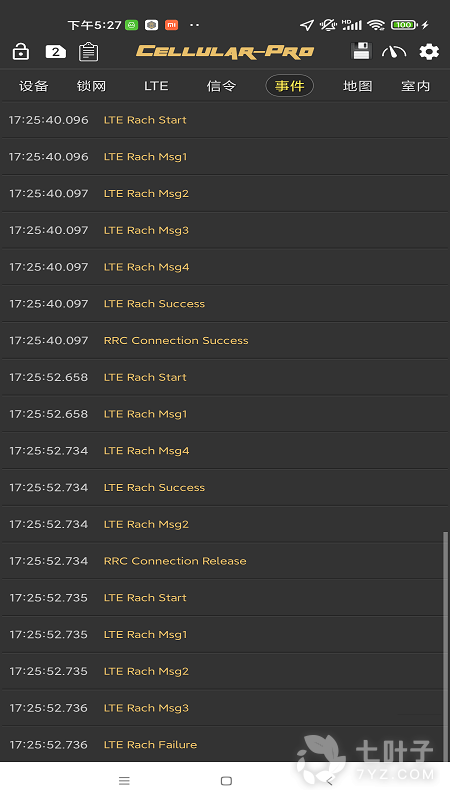Open the speedometer gauge icon
This screenshot has width=450, height=800.
[x=394, y=52]
